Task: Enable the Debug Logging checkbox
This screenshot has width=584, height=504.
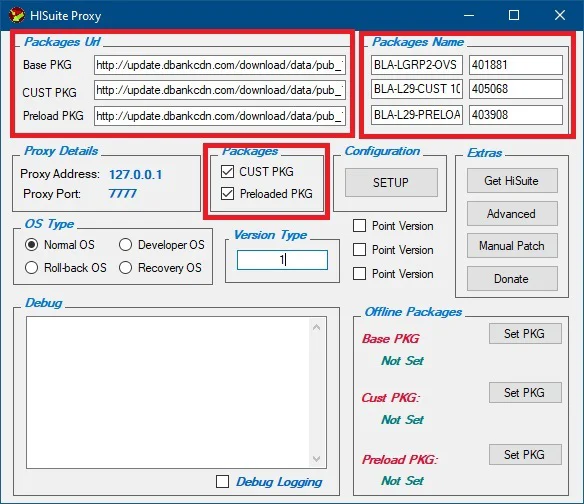Action: pos(222,481)
